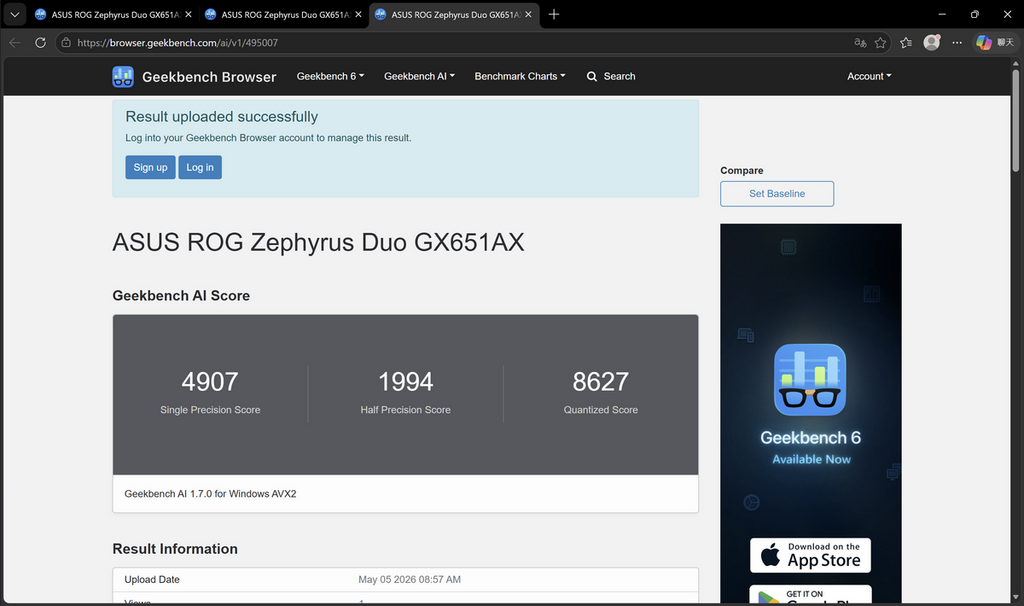The width and height of the screenshot is (1024, 606).
Task: Click the Geekbench 6 Available Now ad text
Action: [810, 447]
